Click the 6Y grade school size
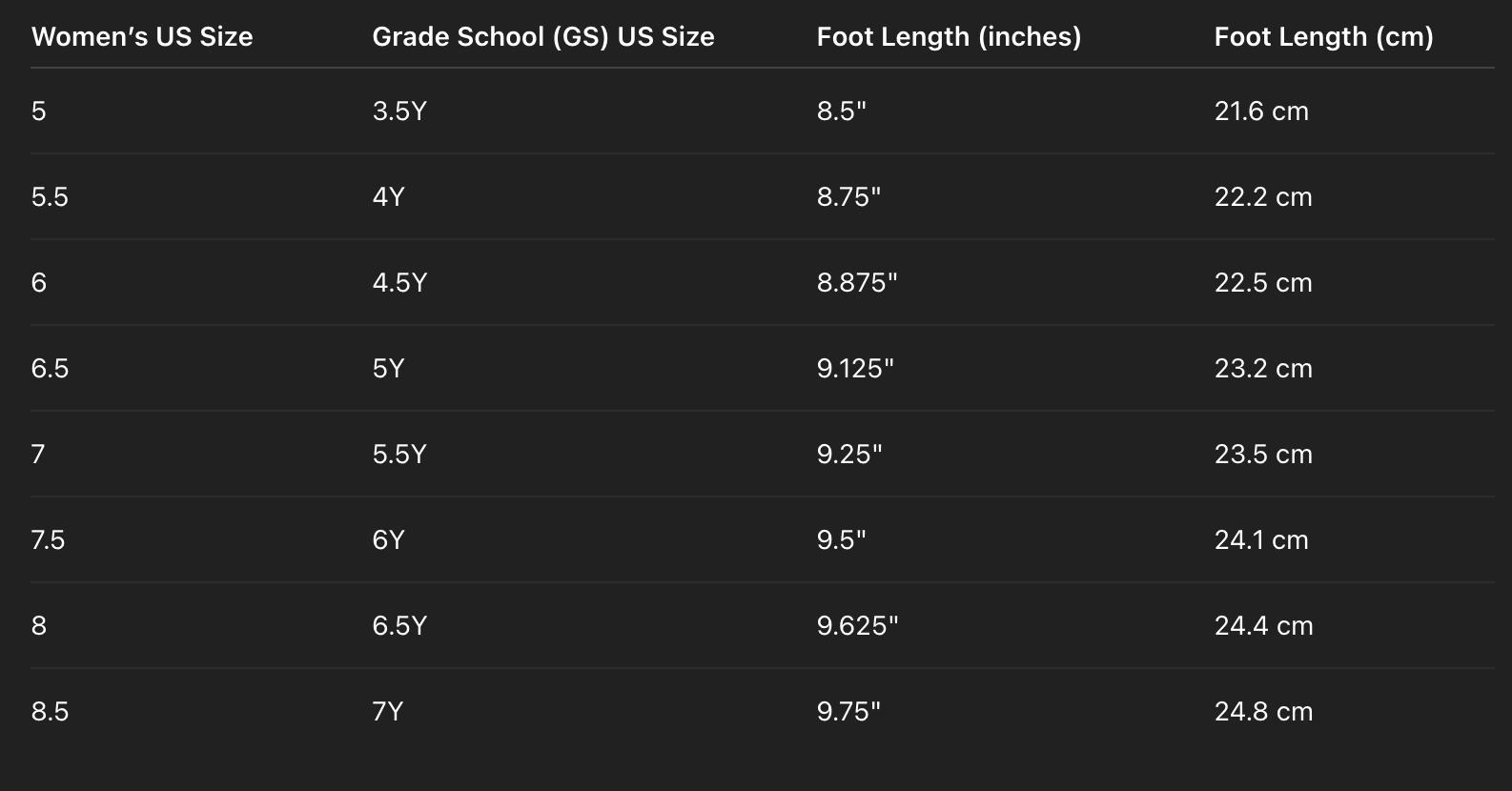Screen dimensions: 1512x791 388,540
